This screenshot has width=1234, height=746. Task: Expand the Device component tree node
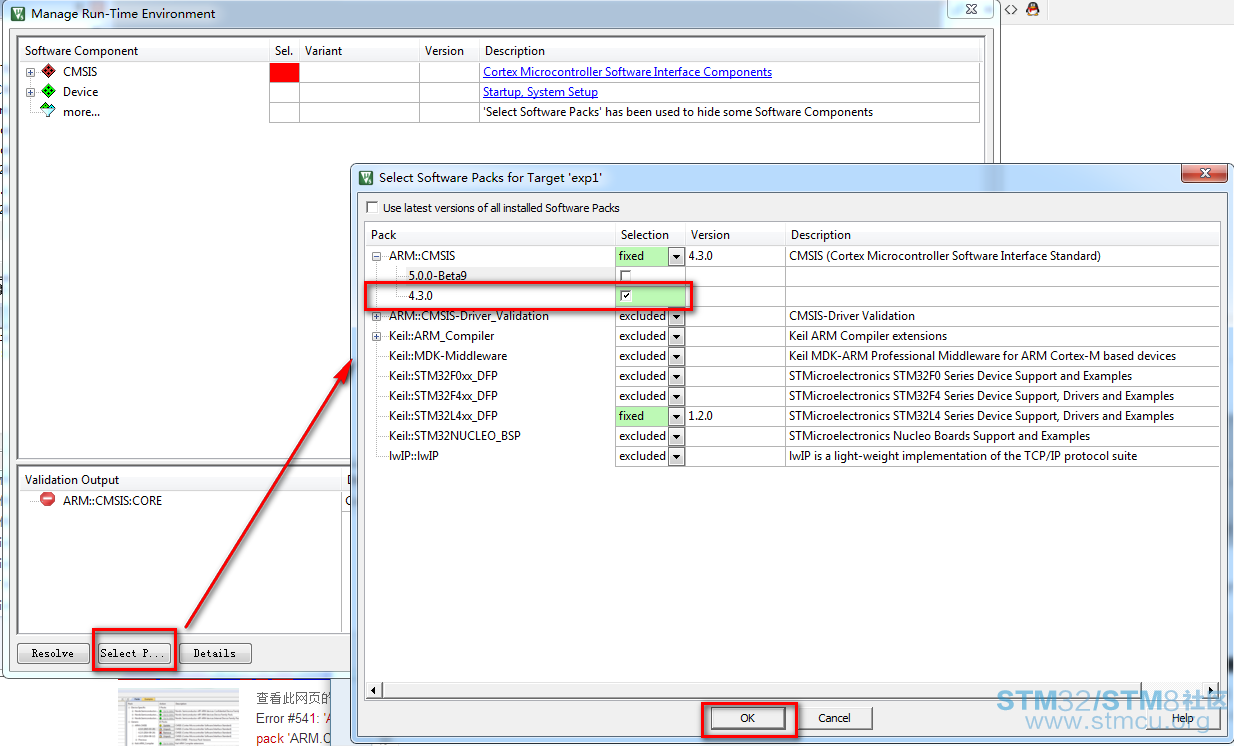tap(30, 92)
